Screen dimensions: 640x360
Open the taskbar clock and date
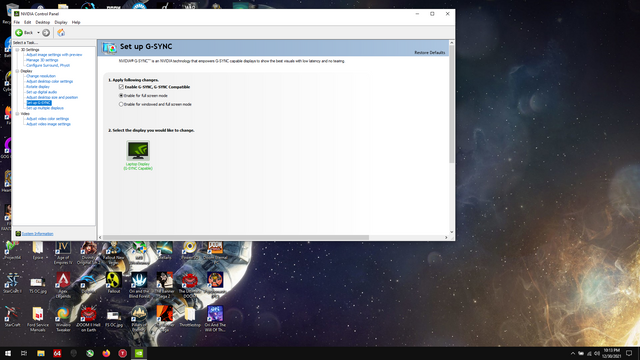pos(611,353)
